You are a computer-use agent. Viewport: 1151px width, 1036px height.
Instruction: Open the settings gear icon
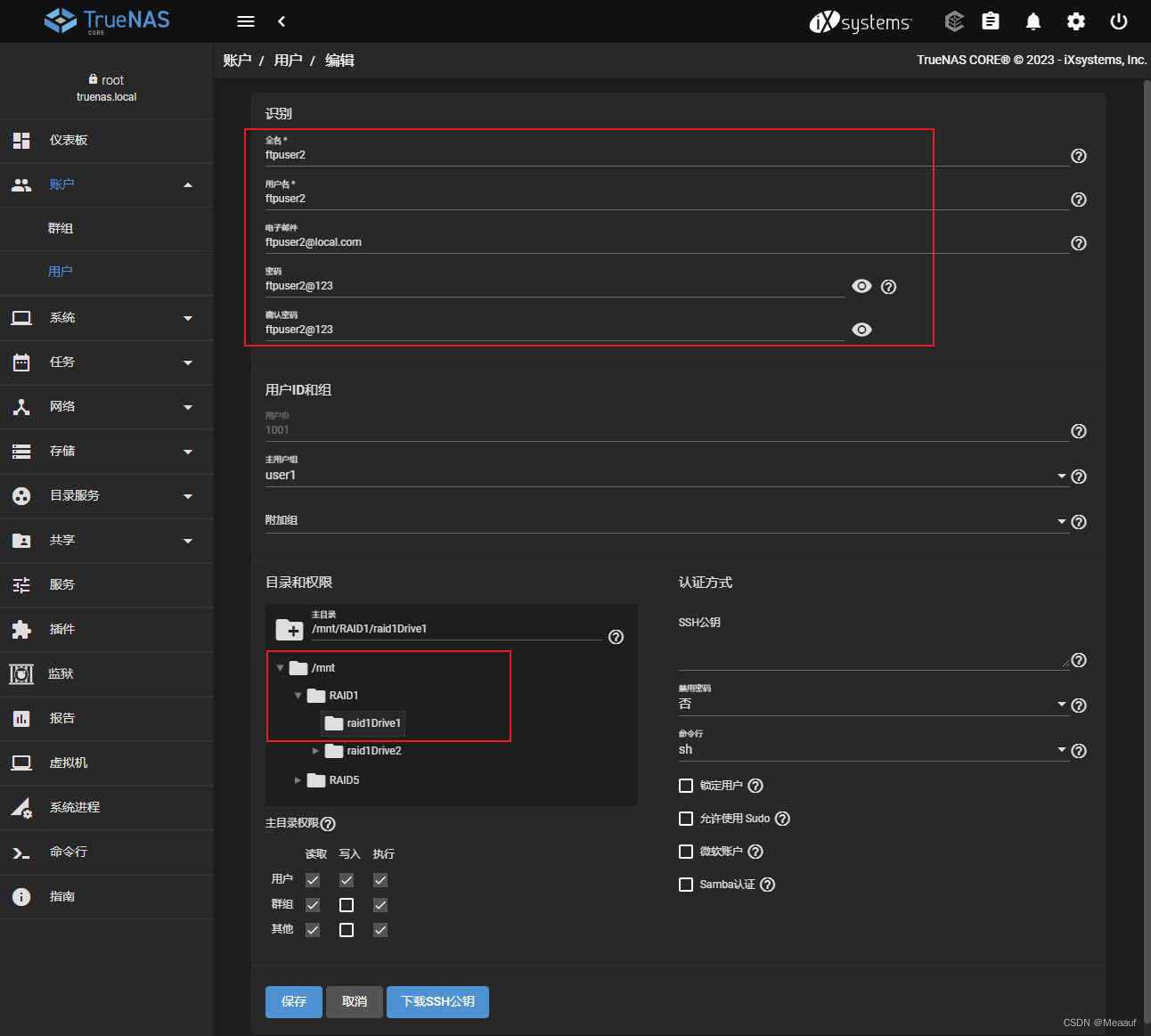tap(1076, 21)
